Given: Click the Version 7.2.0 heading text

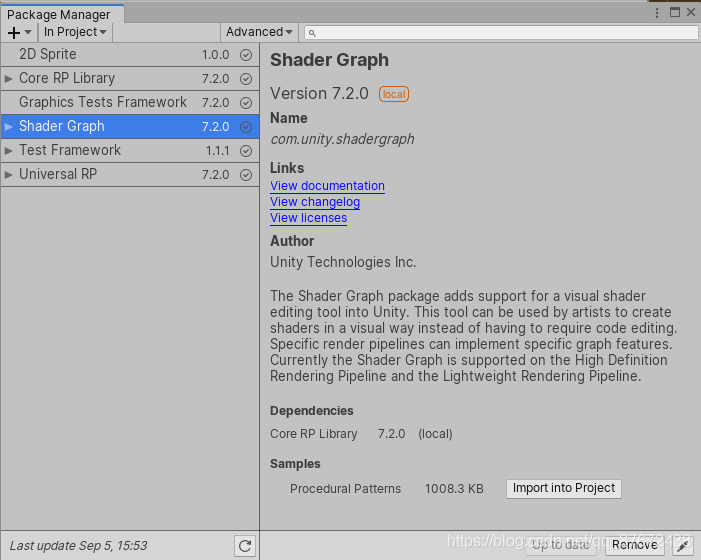Looking at the screenshot, I should pos(319,94).
